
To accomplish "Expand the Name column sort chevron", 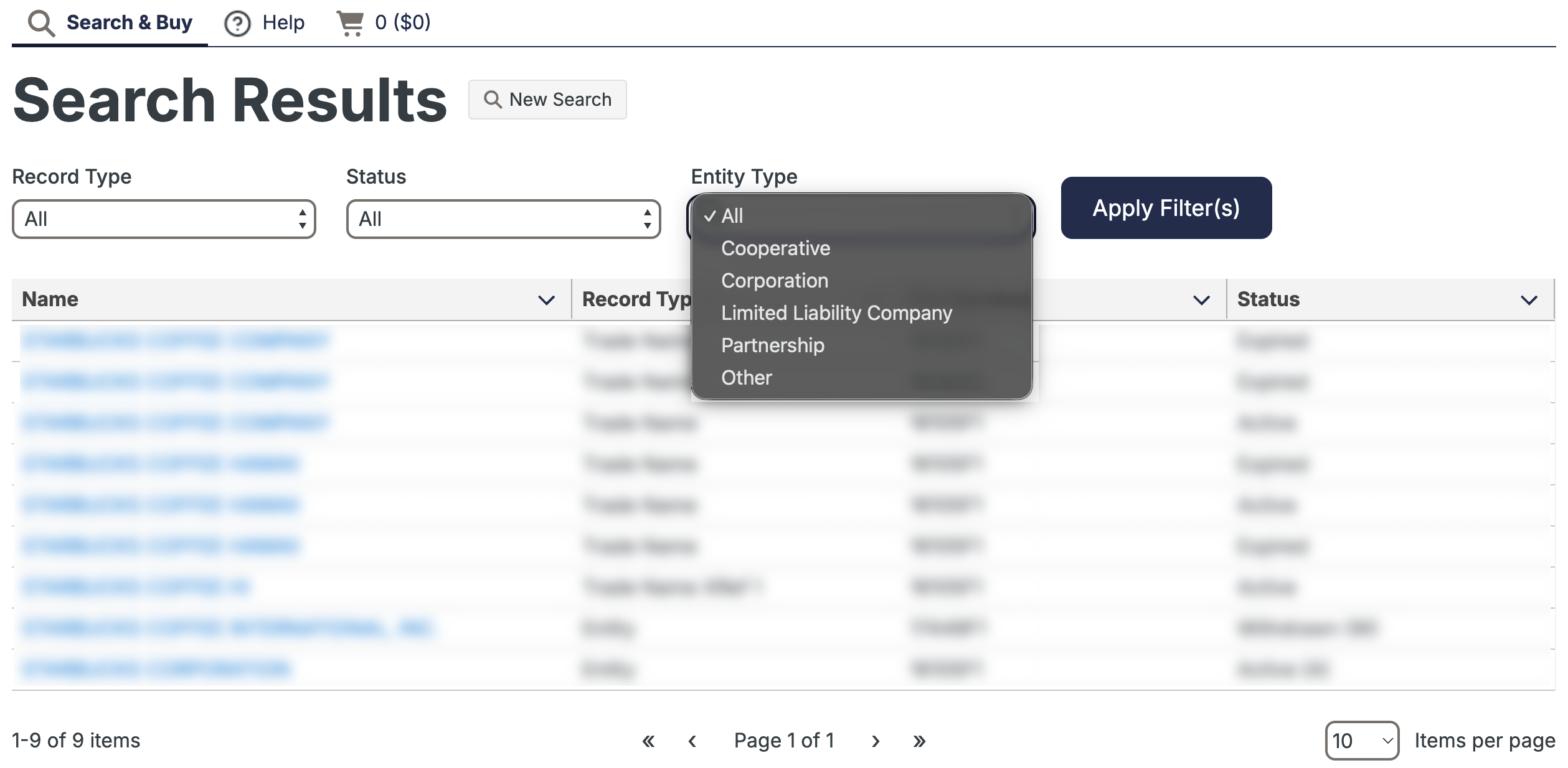I will [546, 300].
